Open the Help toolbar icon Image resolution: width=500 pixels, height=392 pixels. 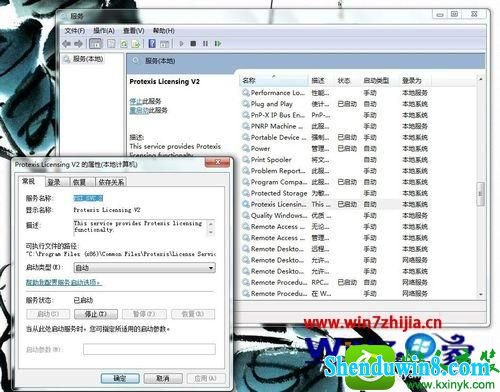[x=152, y=44]
